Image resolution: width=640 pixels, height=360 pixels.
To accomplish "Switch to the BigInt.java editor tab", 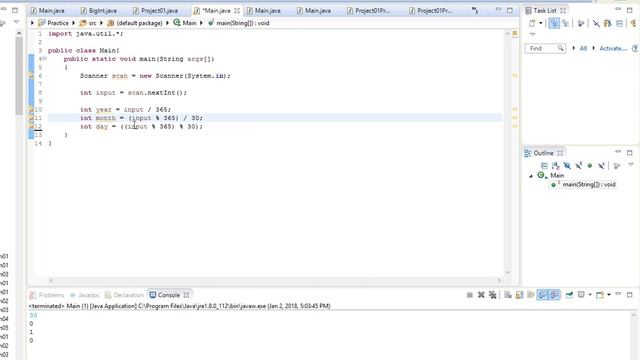I will click(x=102, y=11).
